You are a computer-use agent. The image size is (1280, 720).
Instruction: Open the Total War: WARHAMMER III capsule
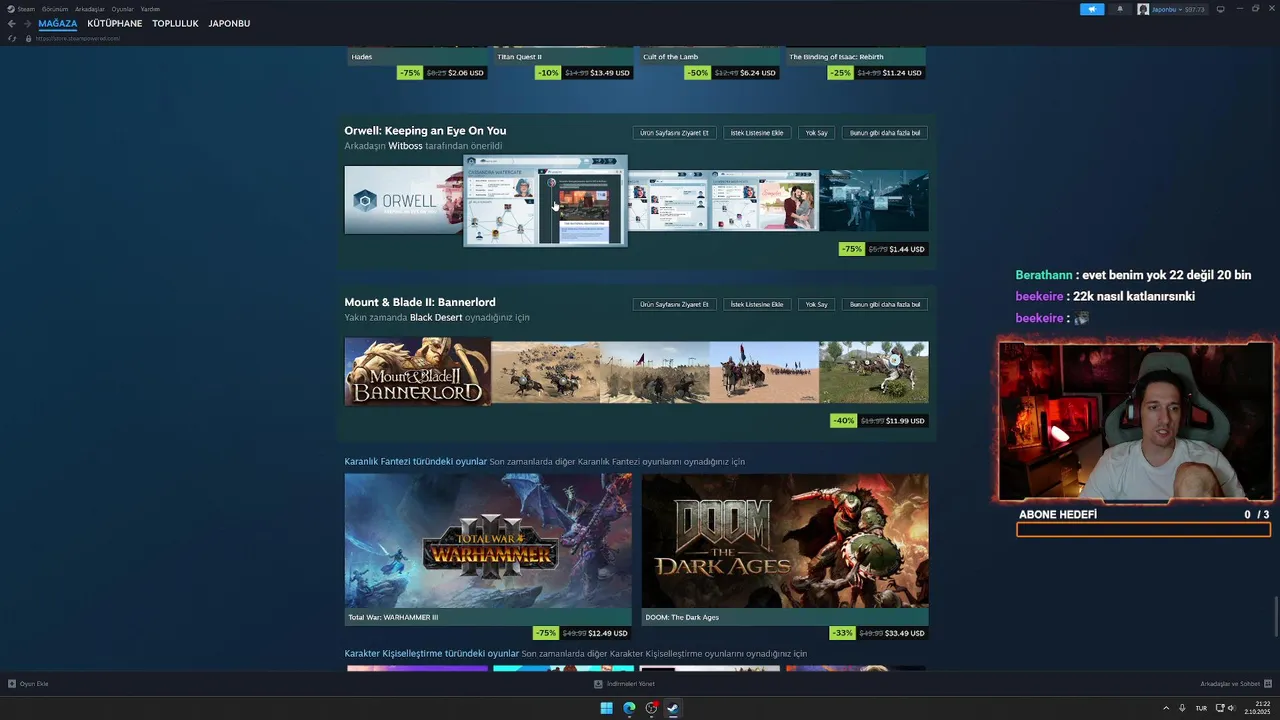click(488, 549)
